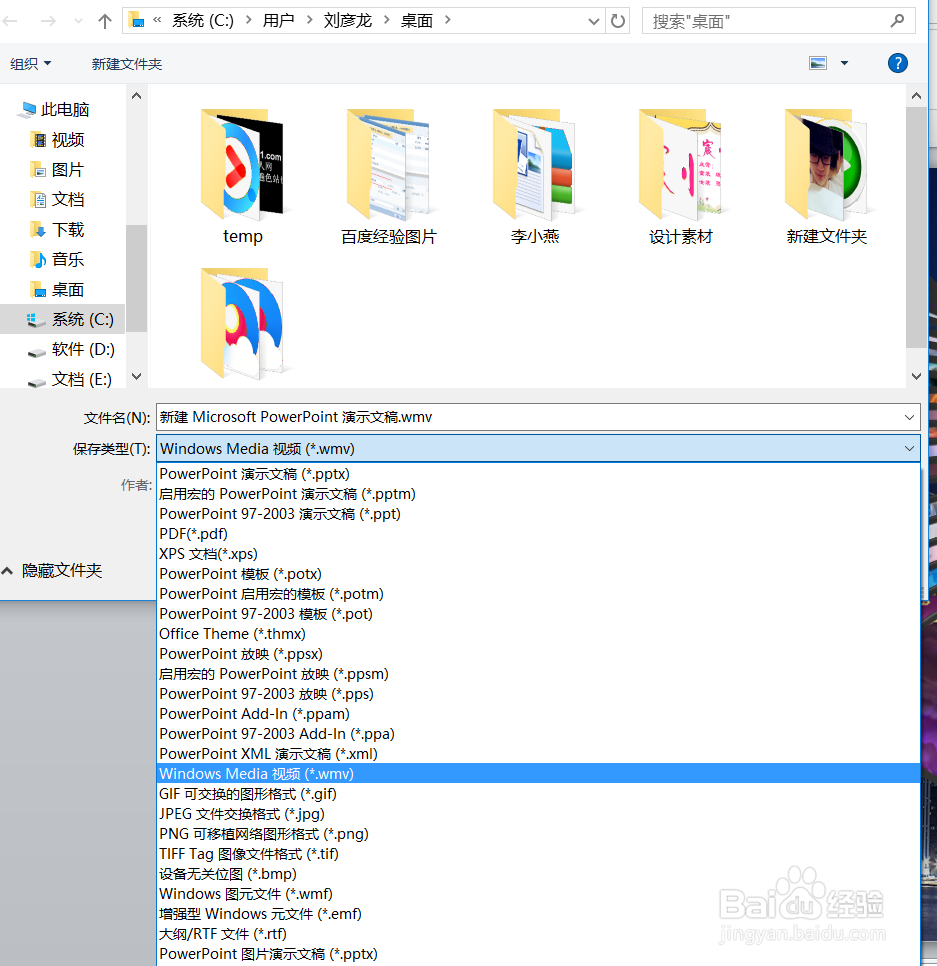Collapse folders with 隐藏文件夹

52,570
